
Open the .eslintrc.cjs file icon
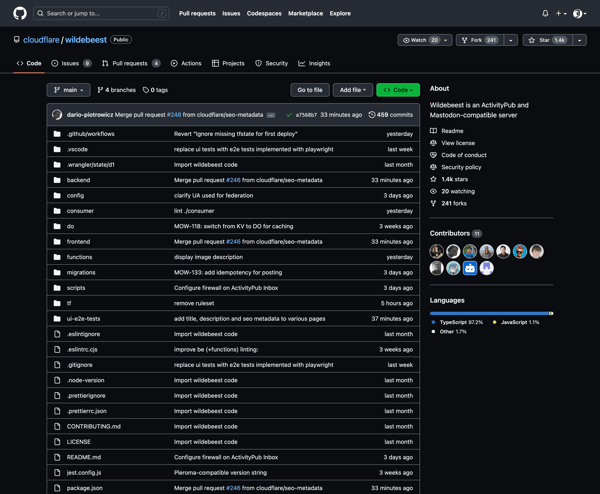57,350
